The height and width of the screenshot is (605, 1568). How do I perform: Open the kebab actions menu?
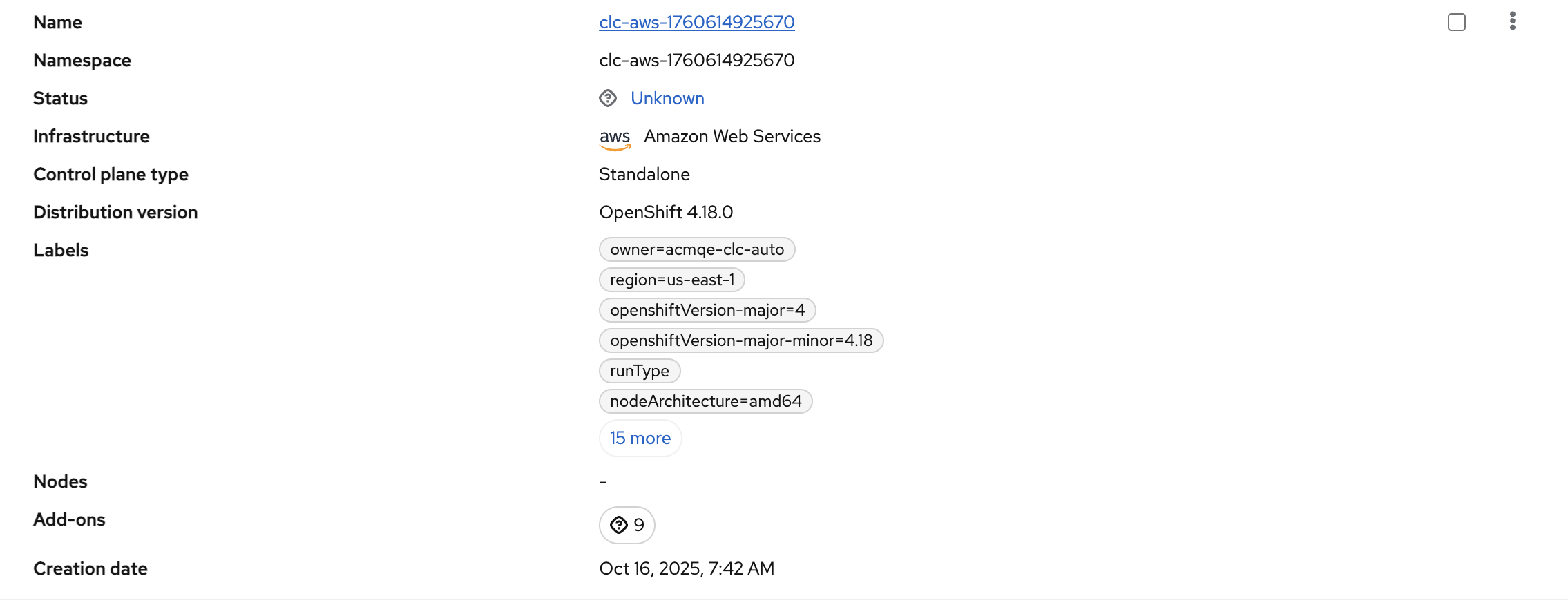1512,21
